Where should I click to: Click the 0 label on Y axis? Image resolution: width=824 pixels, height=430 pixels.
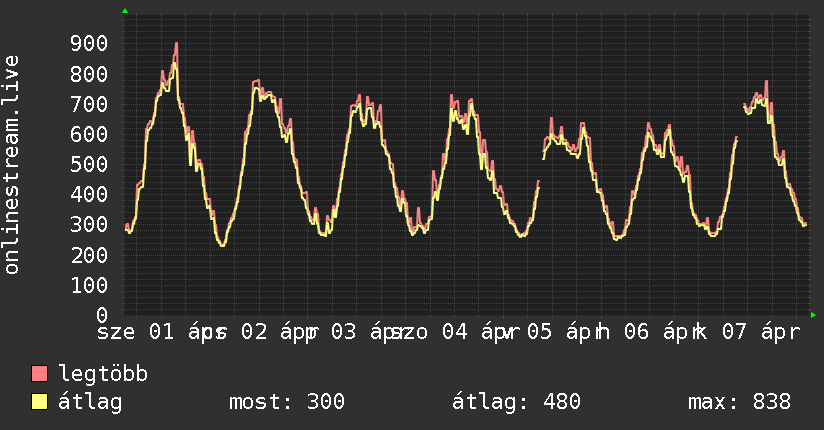pos(102,315)
